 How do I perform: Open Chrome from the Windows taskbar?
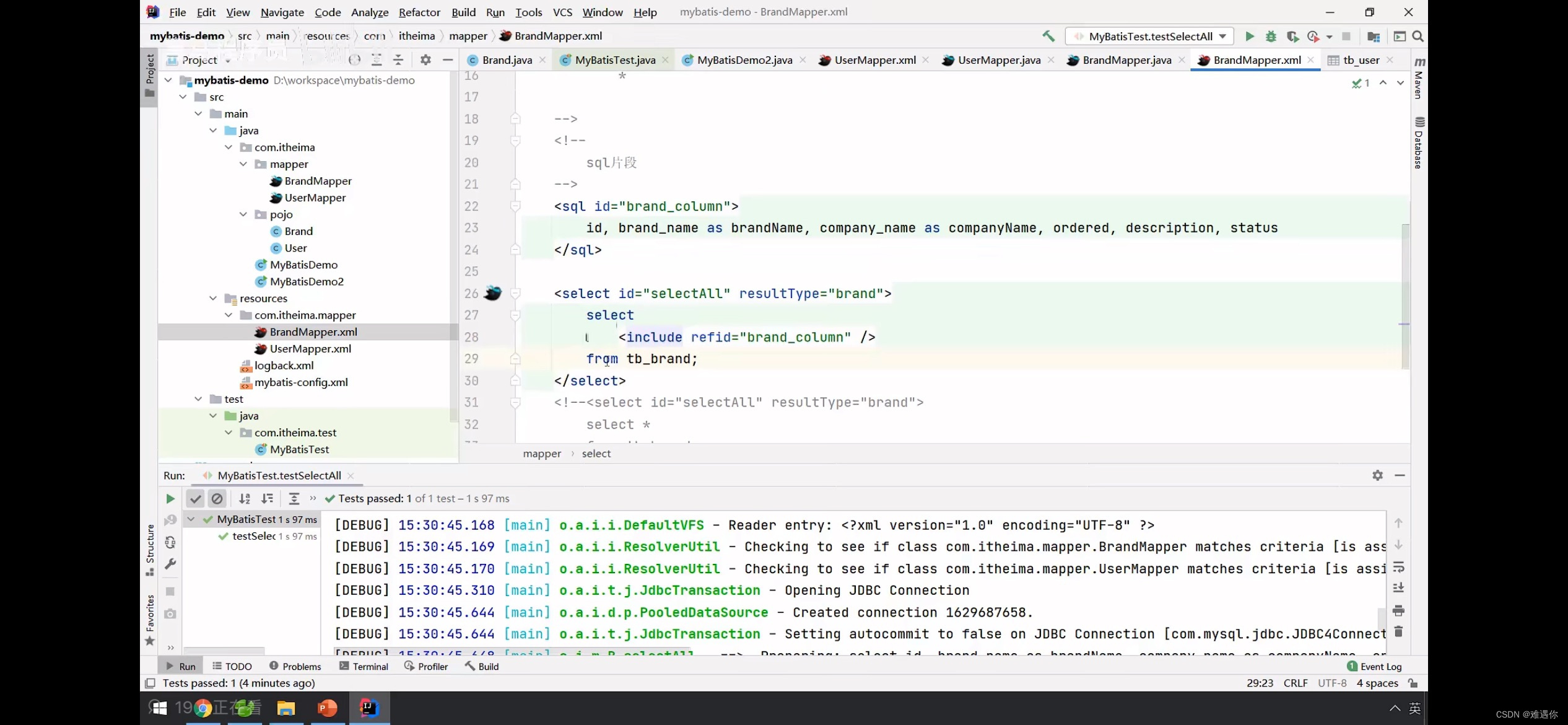click(x=203, y=708)
